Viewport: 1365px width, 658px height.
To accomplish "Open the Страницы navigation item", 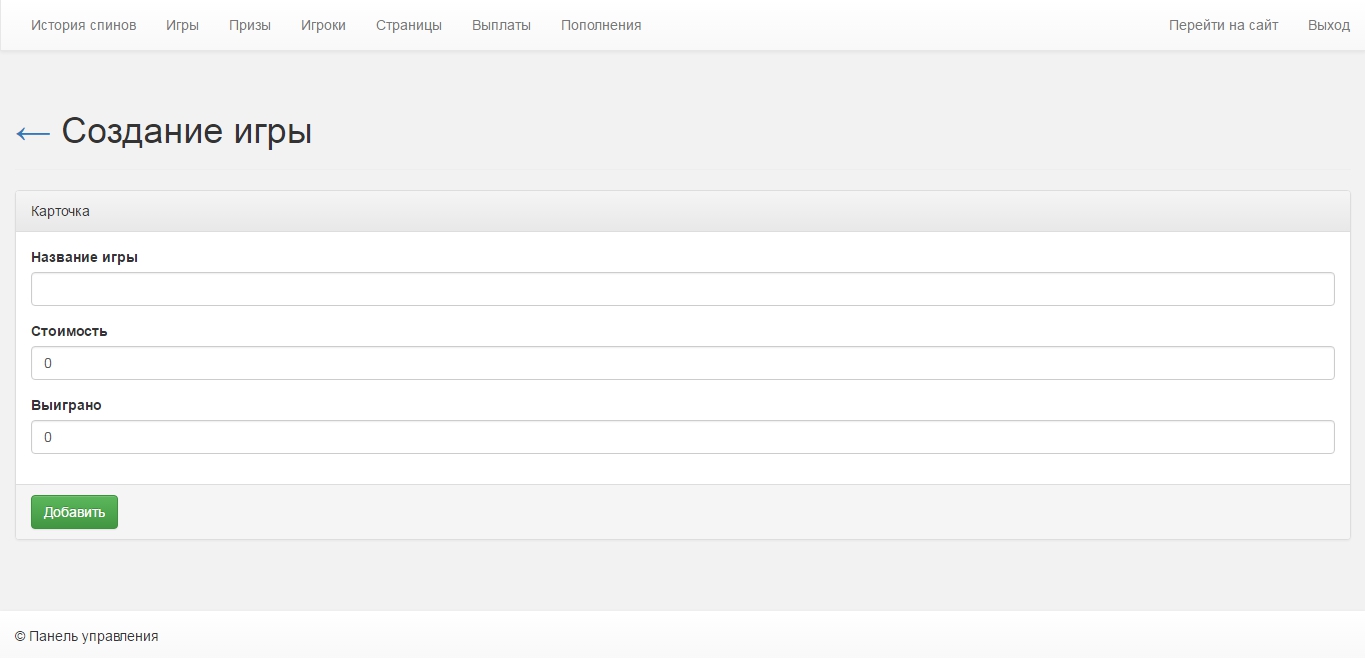I will click(x=408, y=25).
